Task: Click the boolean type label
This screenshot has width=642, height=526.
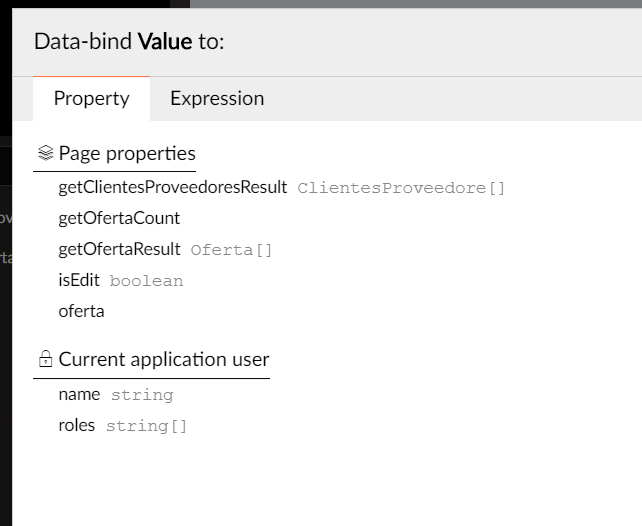Action: 146,281
